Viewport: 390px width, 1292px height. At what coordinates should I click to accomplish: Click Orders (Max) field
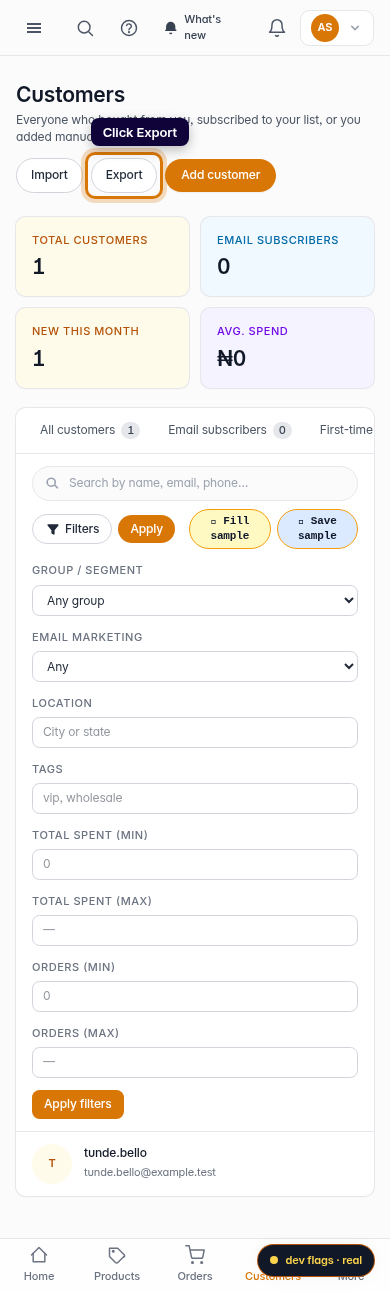tap(195, 1062)
